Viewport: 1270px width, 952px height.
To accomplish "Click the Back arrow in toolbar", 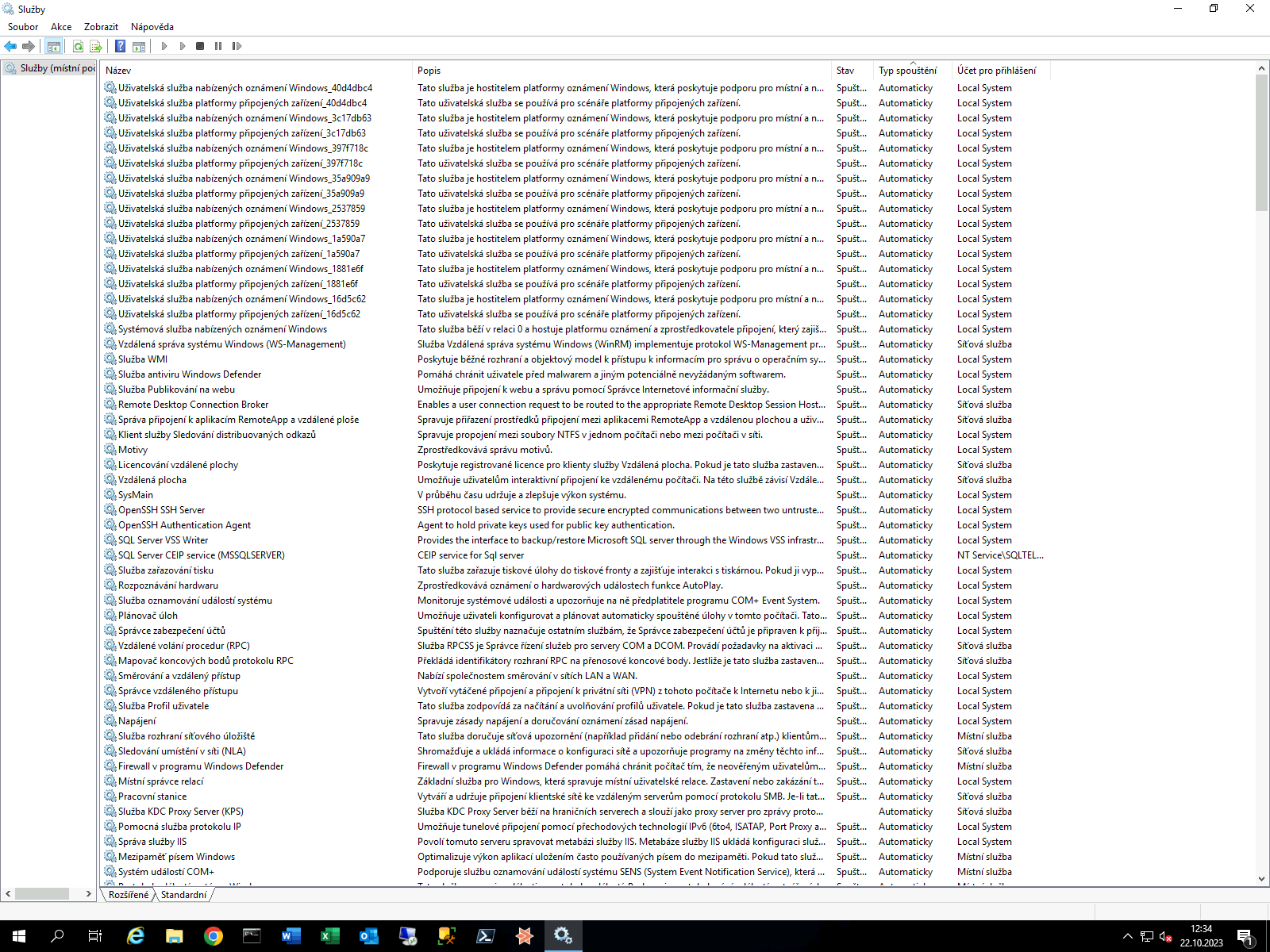I will 10,46.
